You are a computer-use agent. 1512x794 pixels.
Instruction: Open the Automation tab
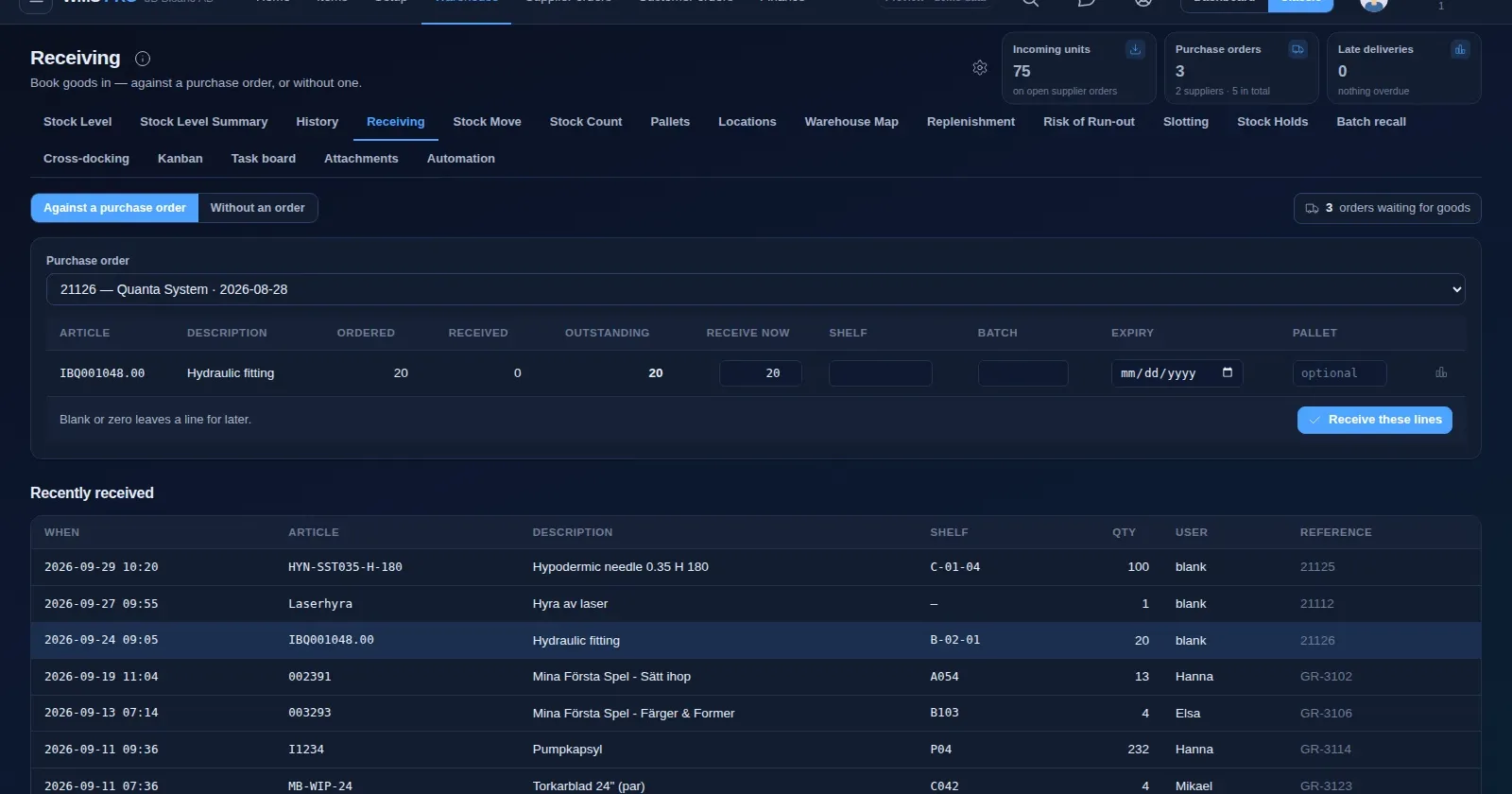(x=460, y=159)
